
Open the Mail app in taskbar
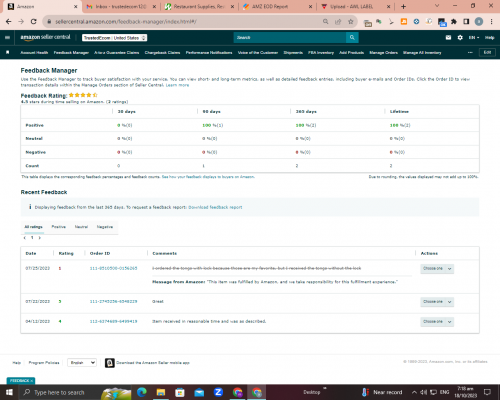point(199,392)
